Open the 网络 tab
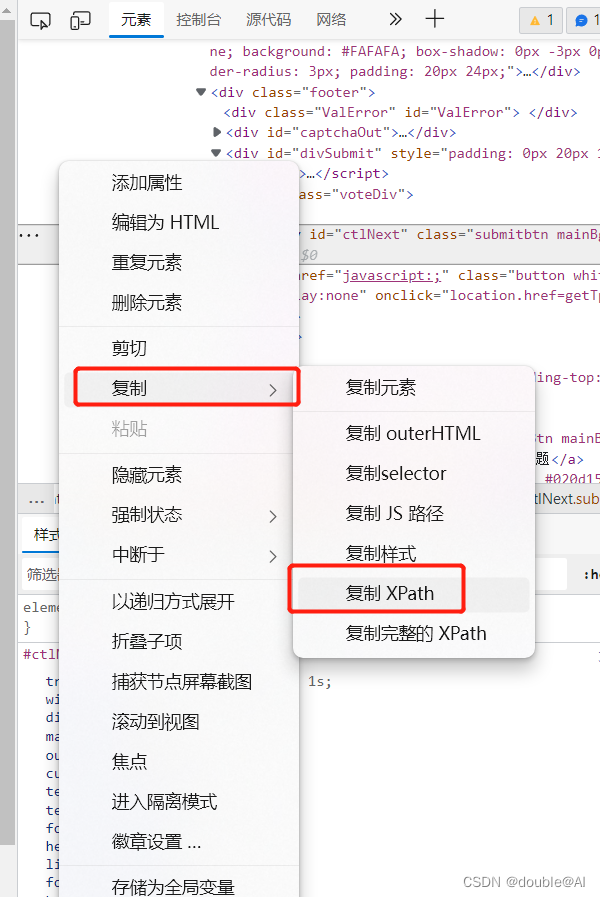 [331, 20]
